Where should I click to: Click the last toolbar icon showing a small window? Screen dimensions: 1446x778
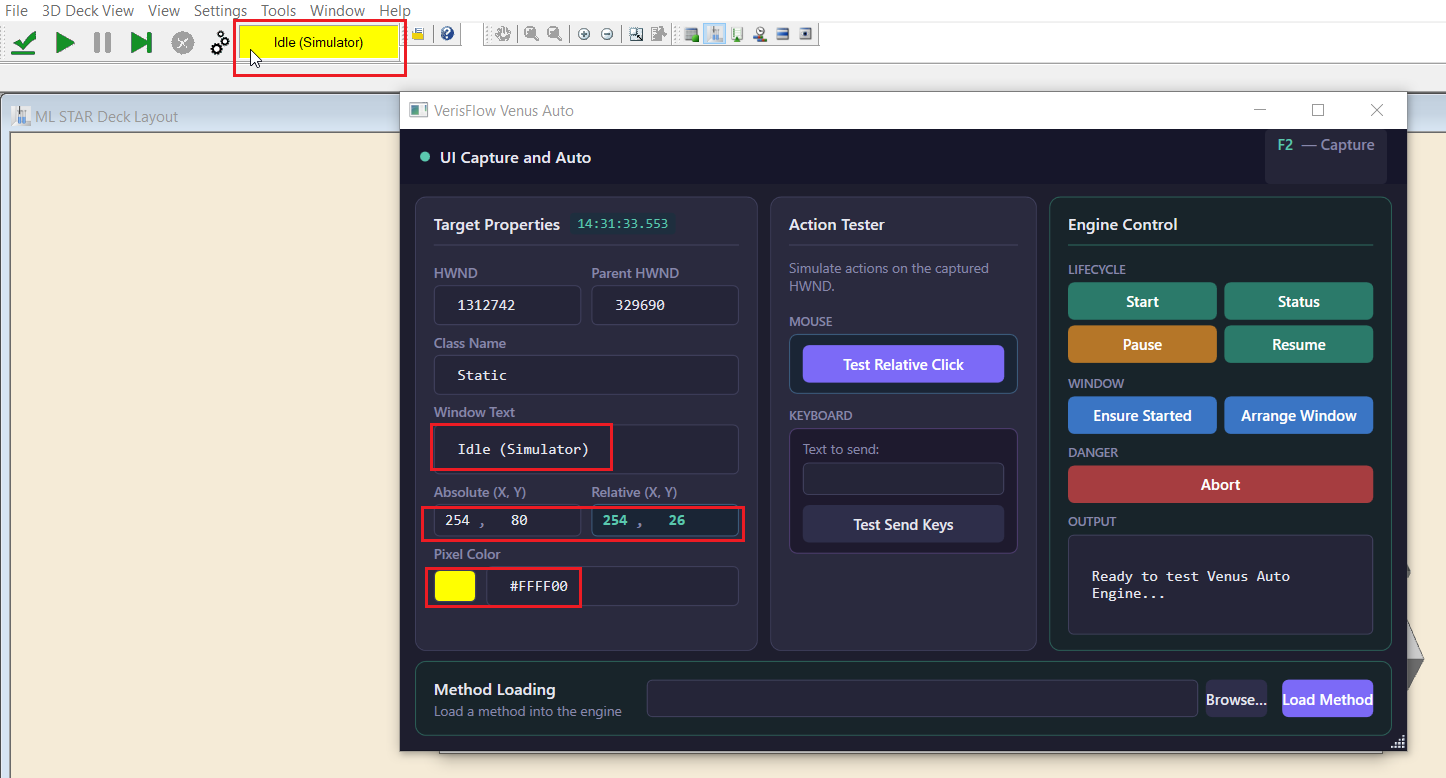(x=806, y=34)
